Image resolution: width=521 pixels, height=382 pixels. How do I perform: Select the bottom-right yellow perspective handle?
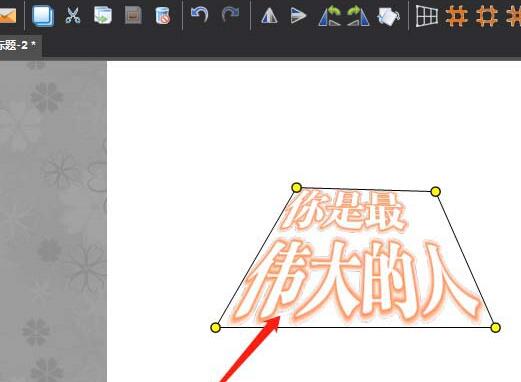point(495,328)
